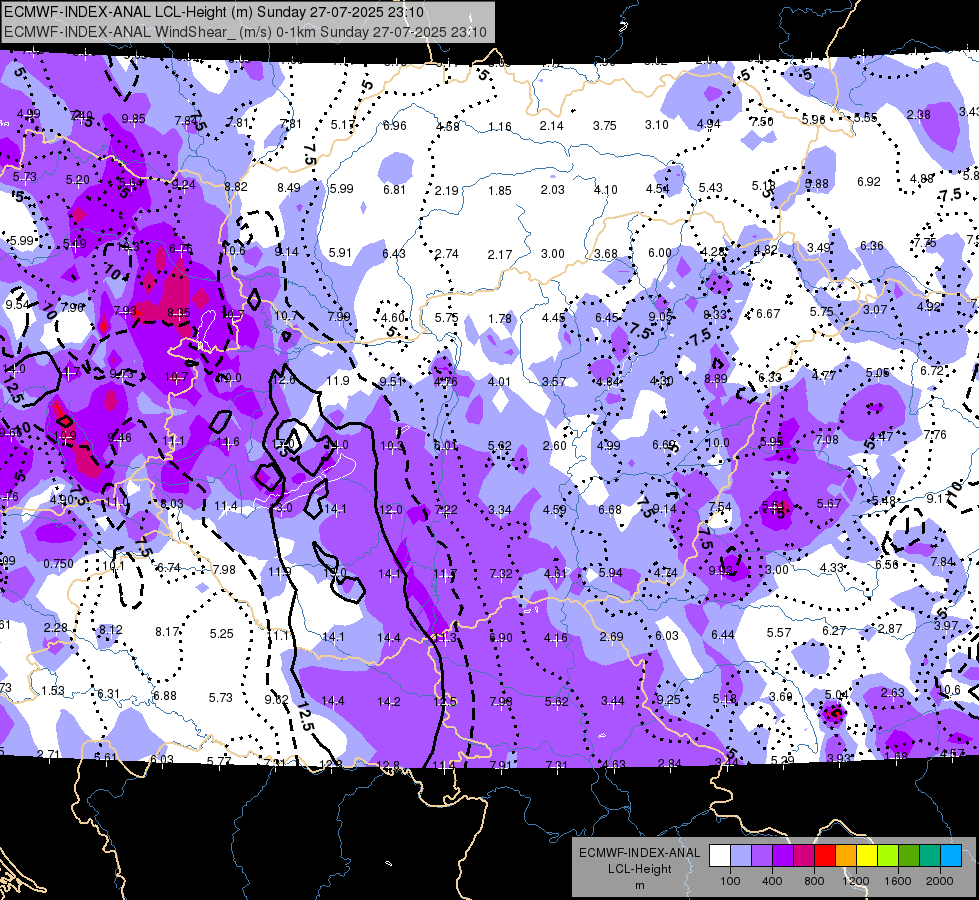Click the wind shear value 0.750

tap(58, 563)
